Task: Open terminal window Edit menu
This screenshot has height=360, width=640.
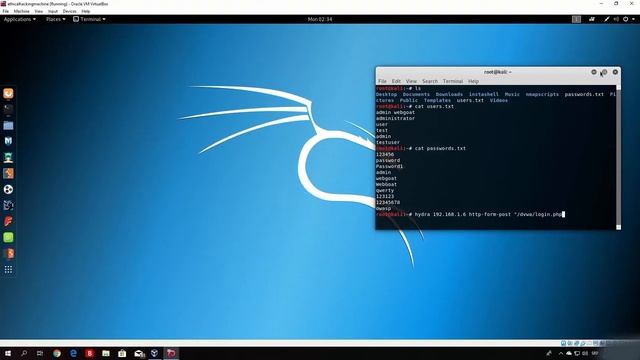Action: (396, 81)
